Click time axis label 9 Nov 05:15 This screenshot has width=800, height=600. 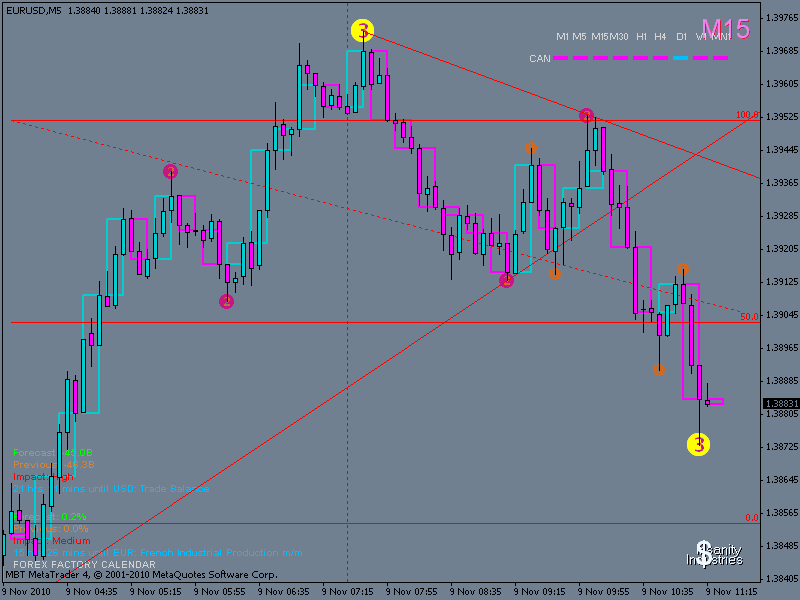(x=156, y=592)
